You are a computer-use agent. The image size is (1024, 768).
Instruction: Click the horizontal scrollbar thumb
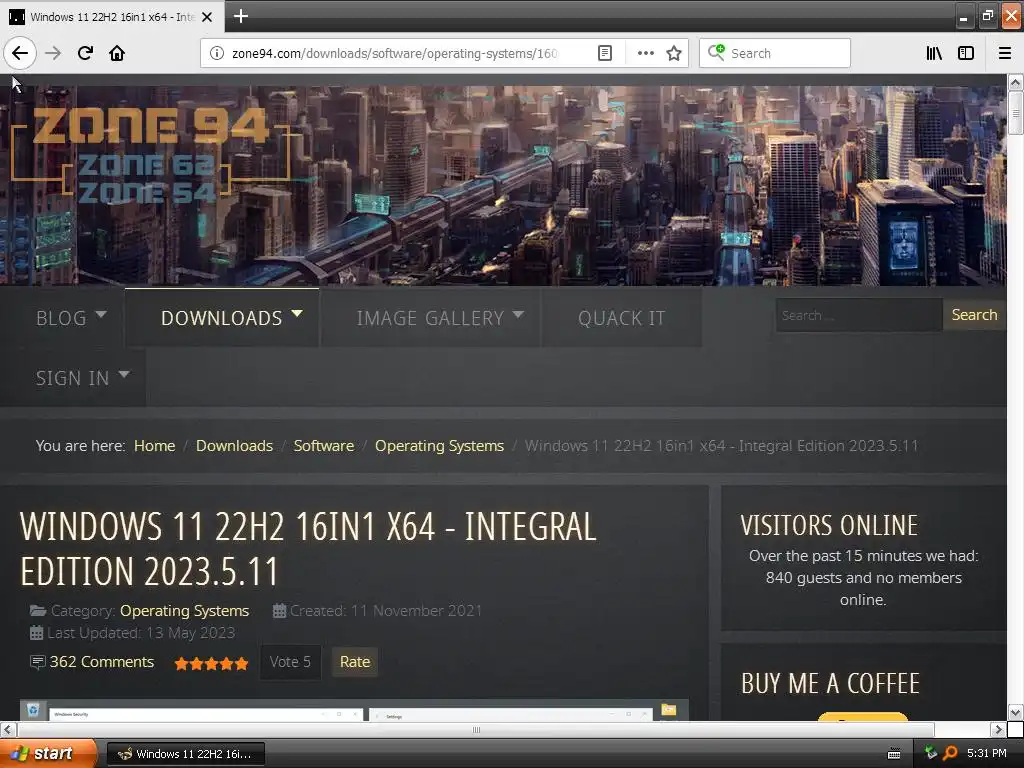(x=475, y=729)
